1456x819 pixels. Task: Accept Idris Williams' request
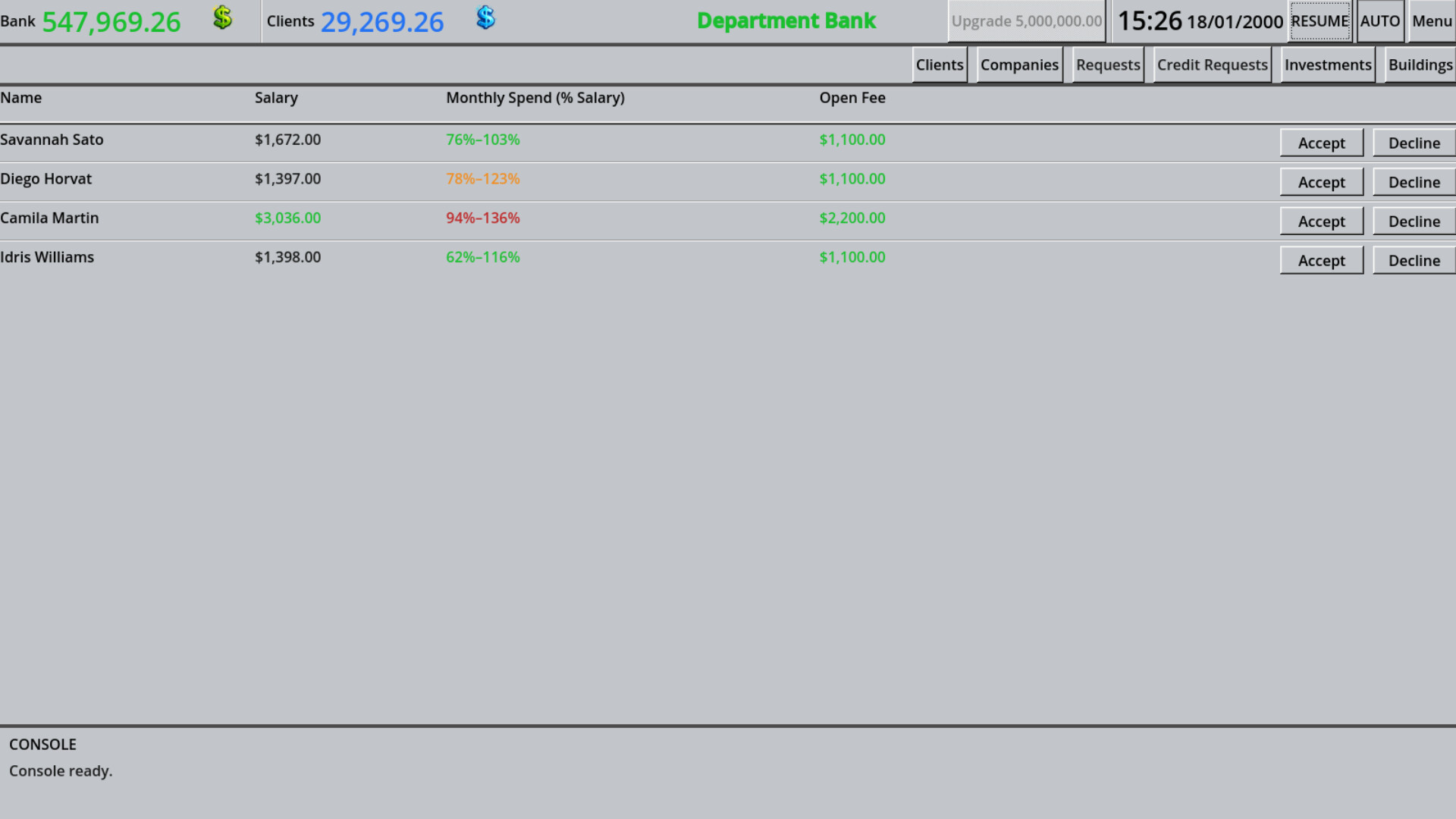point(1321,260)
